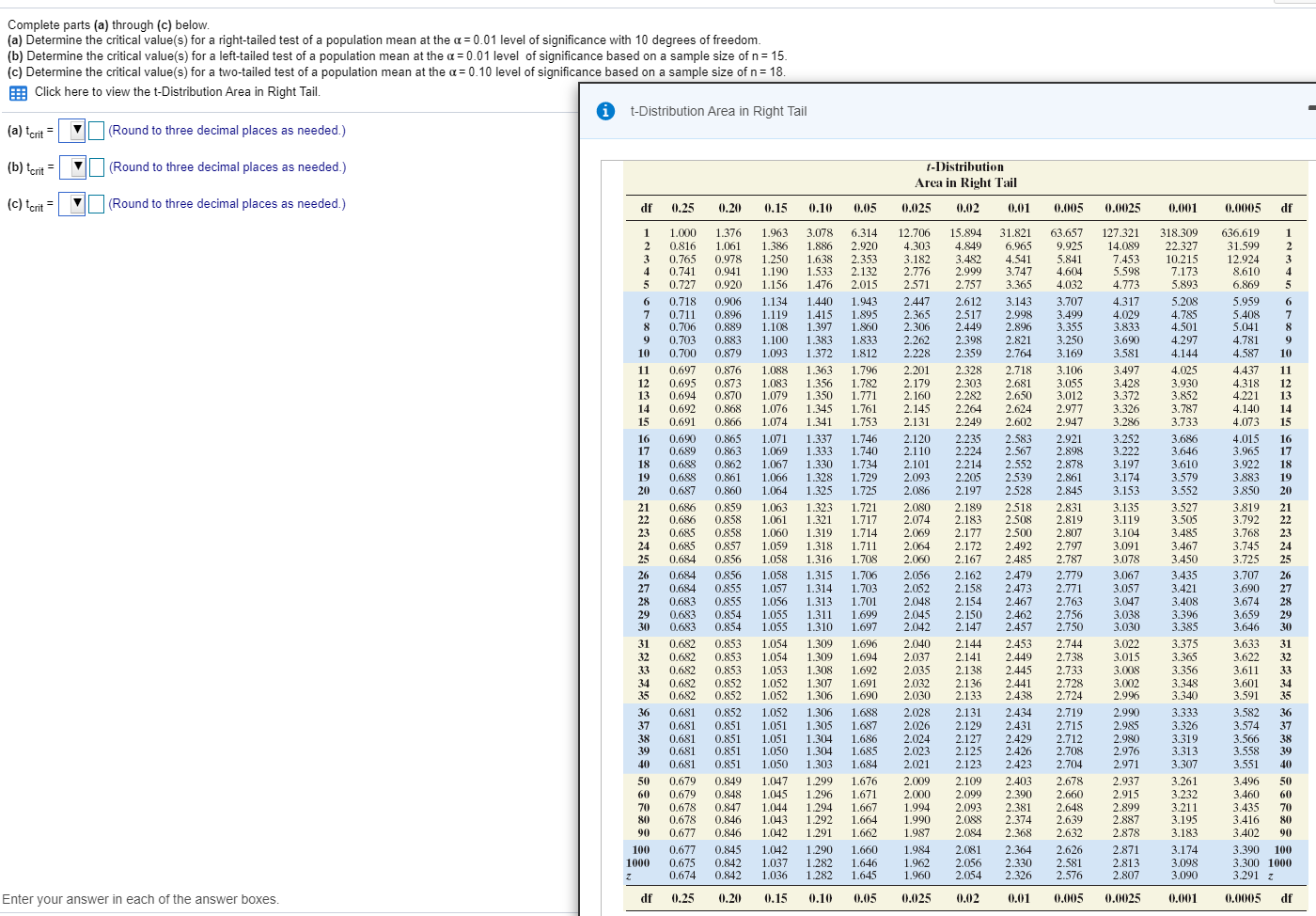1316x916 pixels.
Task: Click value 2.457 in the df 30 row
Action: (1018, 627)
